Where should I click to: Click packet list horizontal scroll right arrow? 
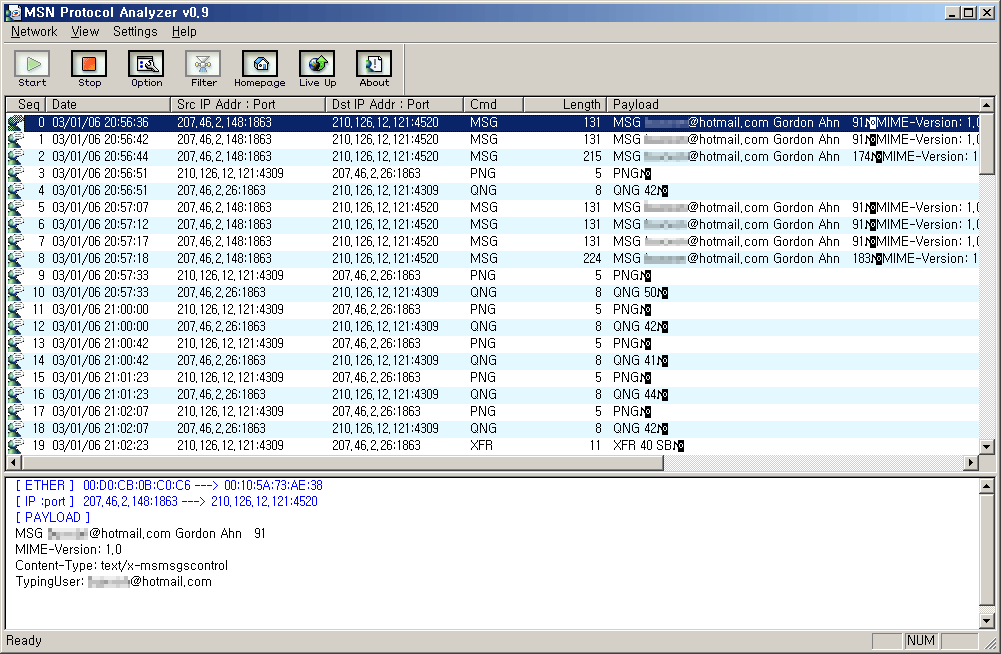pos(971,462)
